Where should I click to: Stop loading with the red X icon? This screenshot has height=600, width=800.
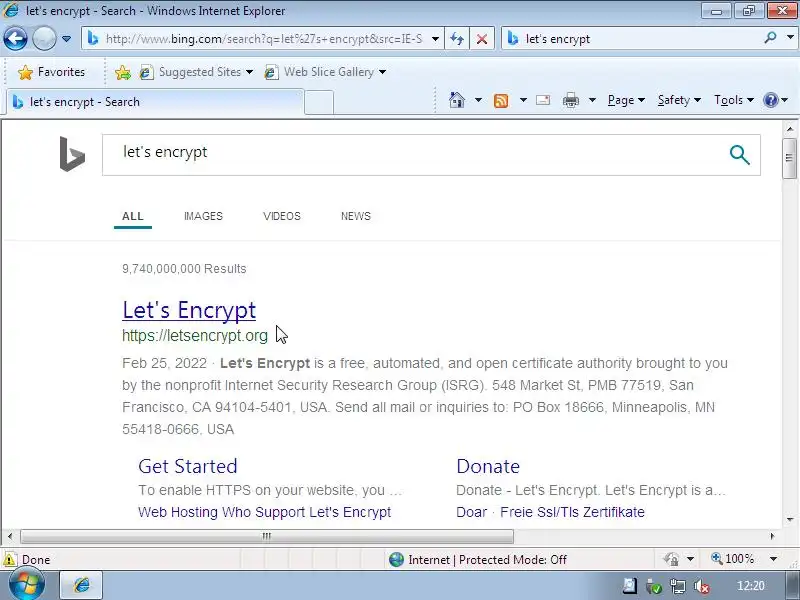click(482, 39)
